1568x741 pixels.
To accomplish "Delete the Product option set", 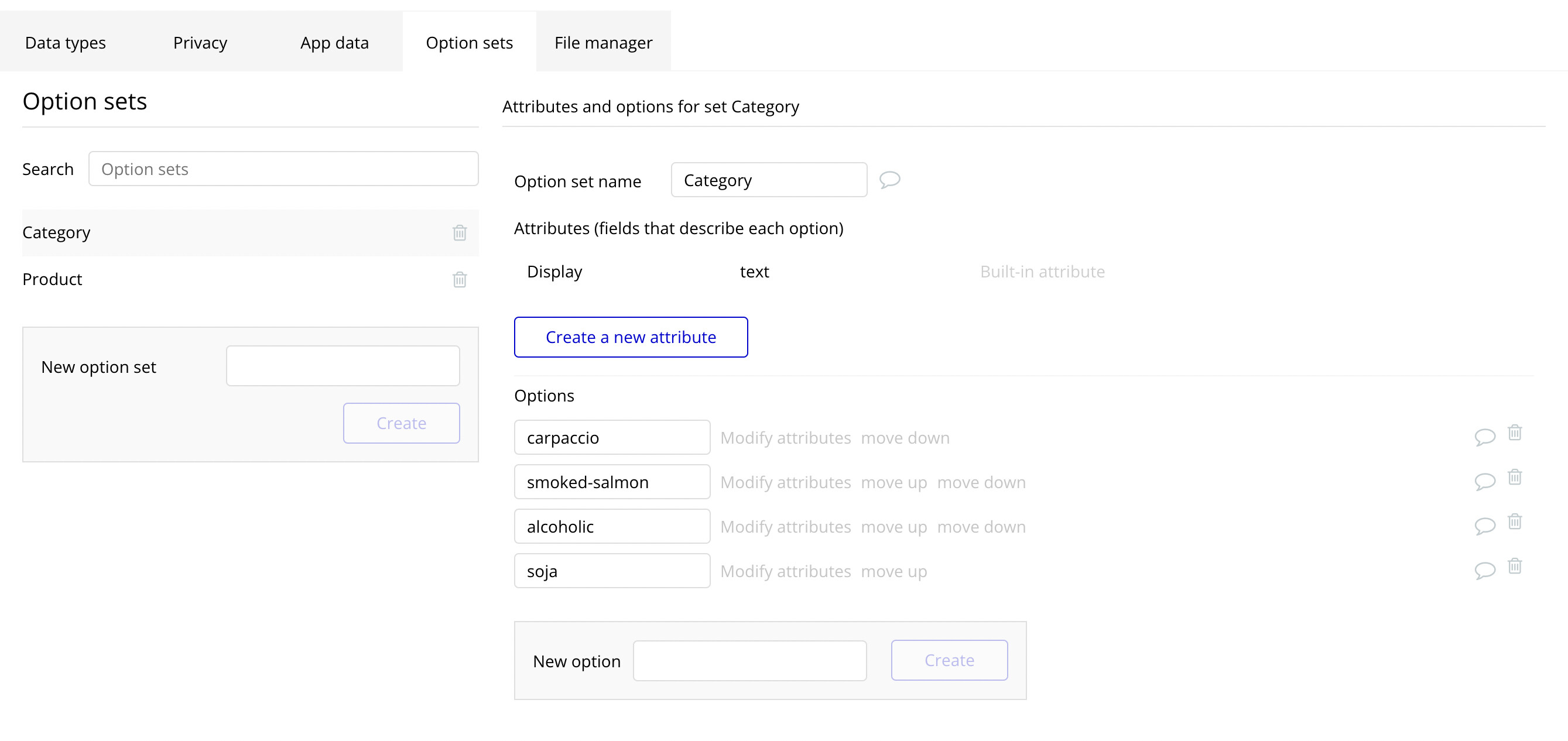I will coord(460,279).
